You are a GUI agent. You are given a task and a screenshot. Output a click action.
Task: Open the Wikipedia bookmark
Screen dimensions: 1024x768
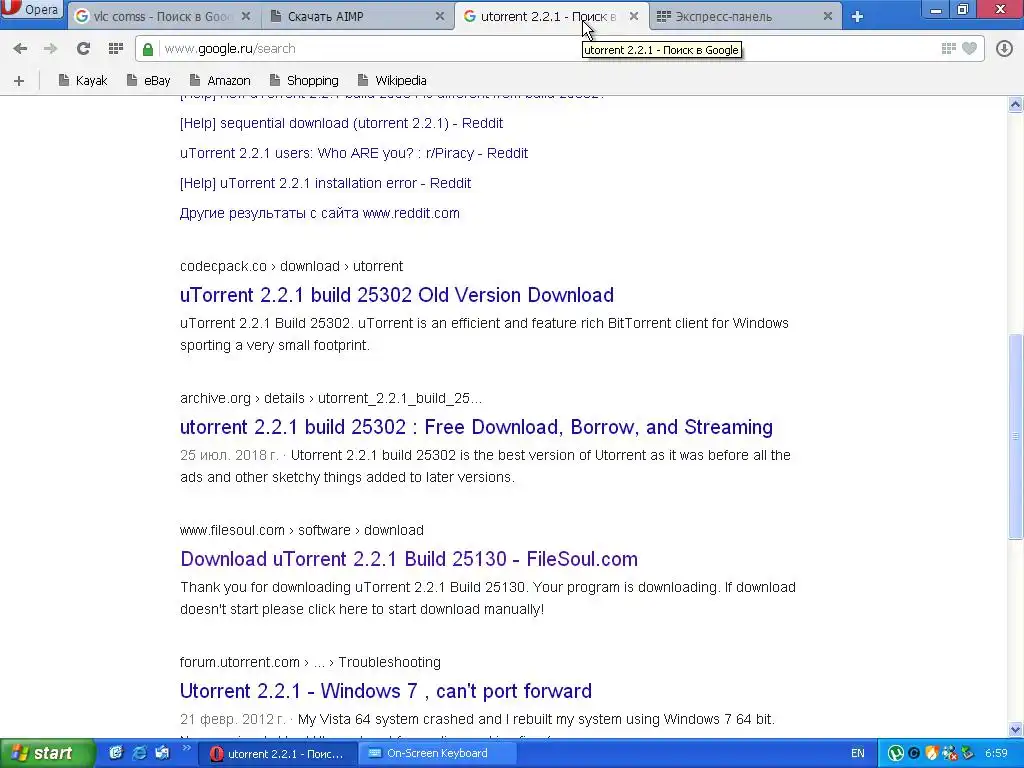[x=392, y=80]
